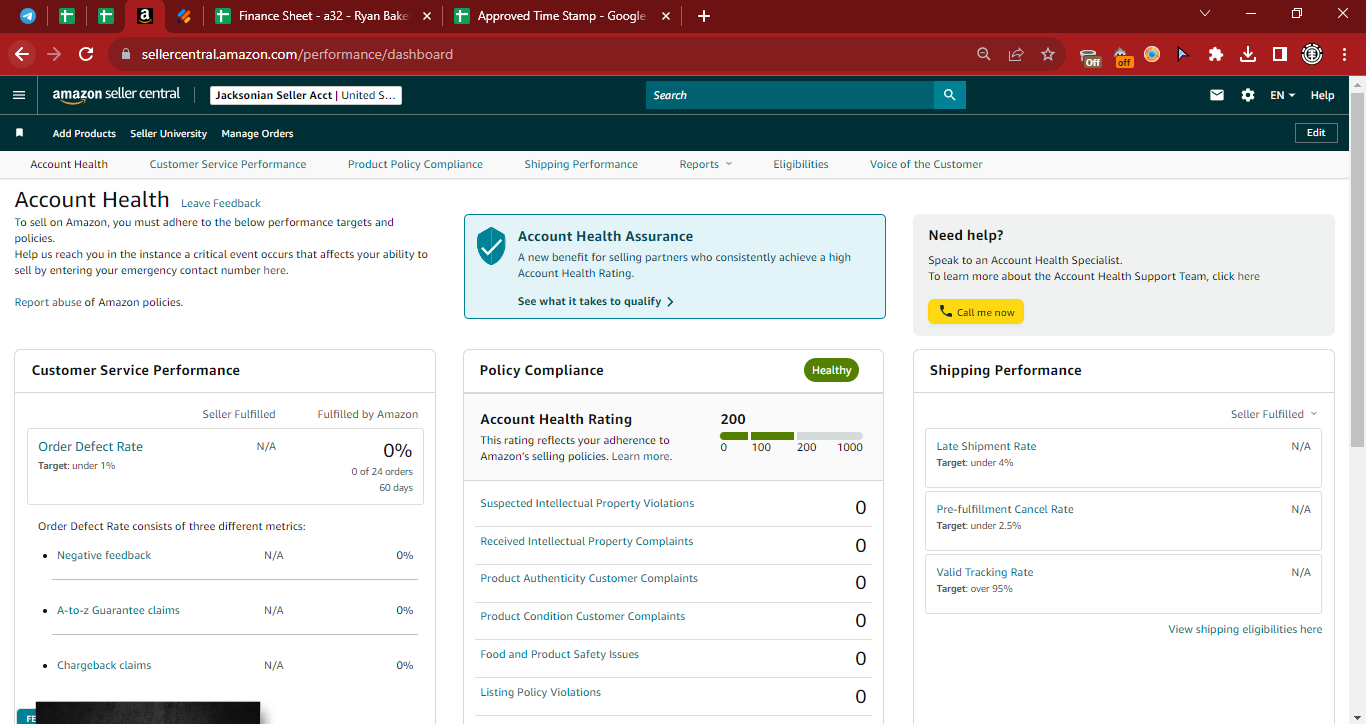Screen dimensions: 1366x724
Task: Open the tab search chevron in title bar
Action: [x=1205, y=13]
